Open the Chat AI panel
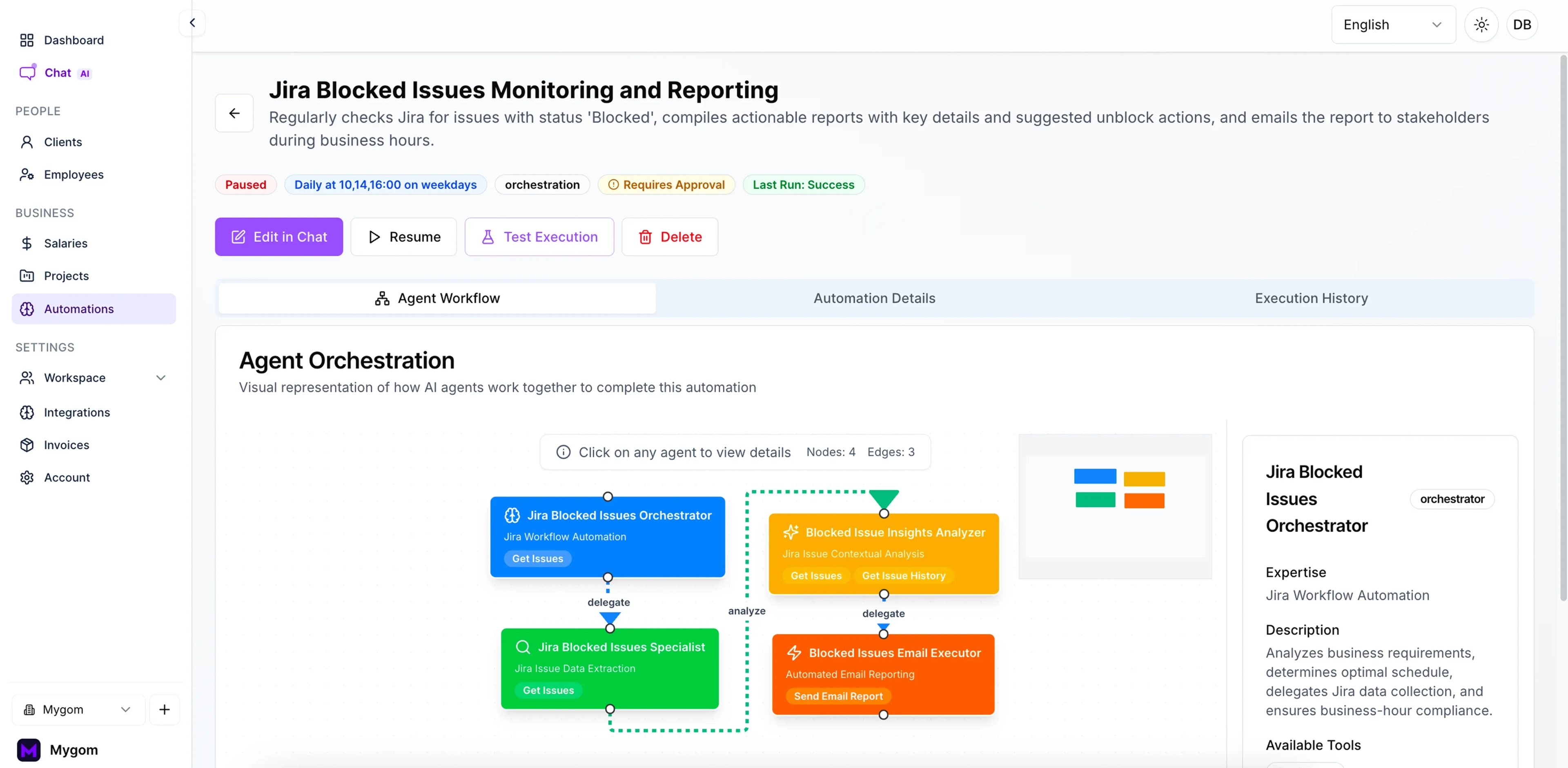This screenshot has width=1568, height=768. click(x=27, y=72)
